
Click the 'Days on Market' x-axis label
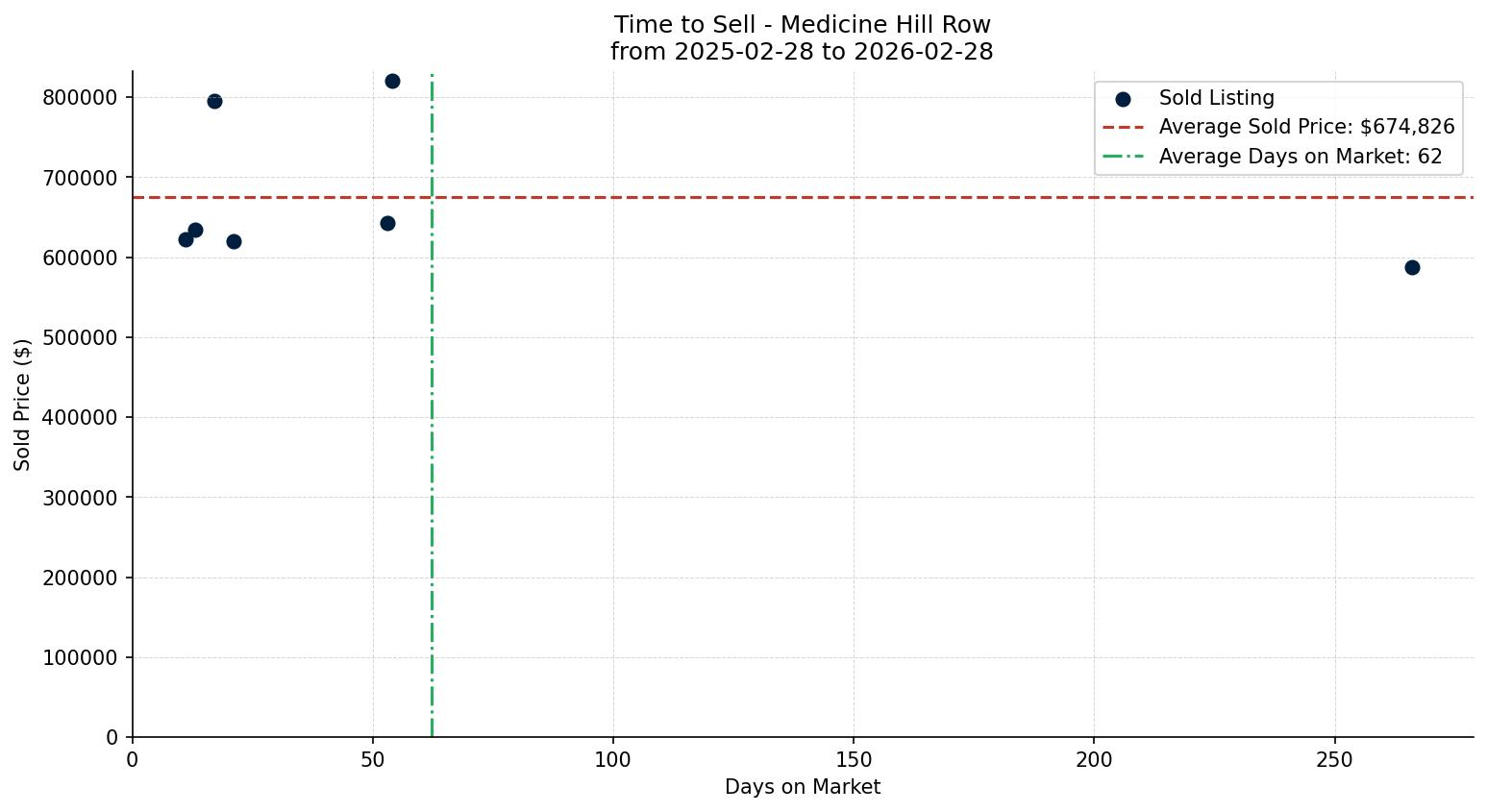pos(802,787)
